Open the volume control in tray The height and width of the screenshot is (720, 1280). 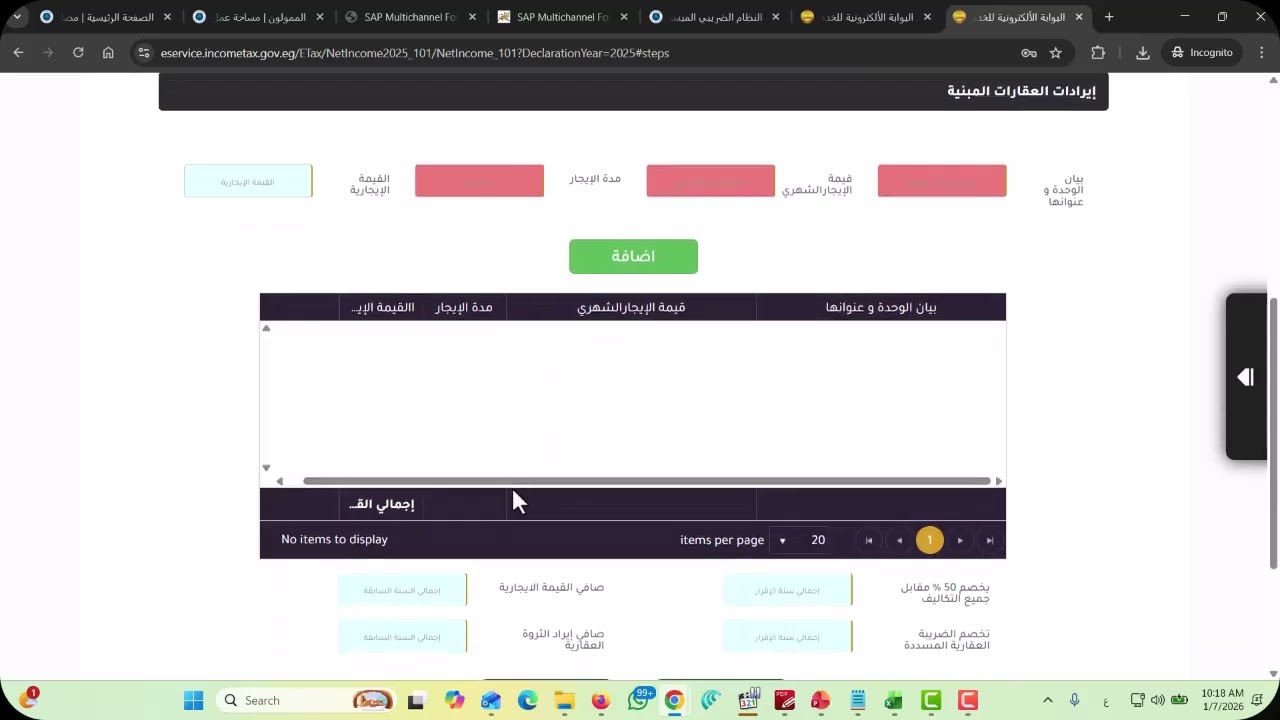(x=1157, y=700)
